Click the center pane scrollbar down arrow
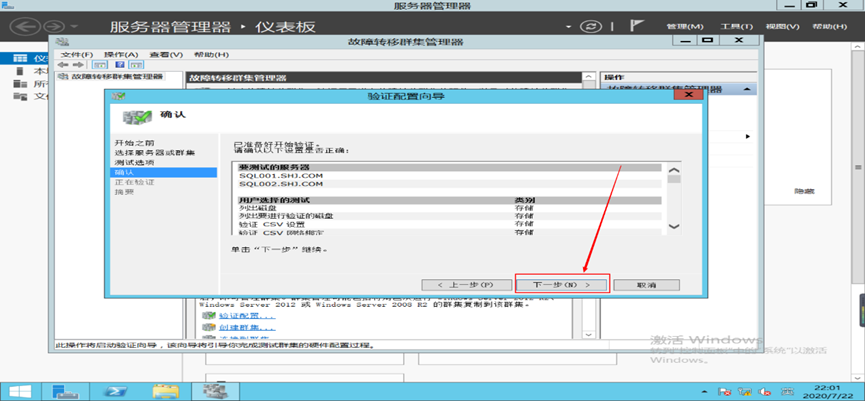 pyautogui.click(x=589, y=335)
